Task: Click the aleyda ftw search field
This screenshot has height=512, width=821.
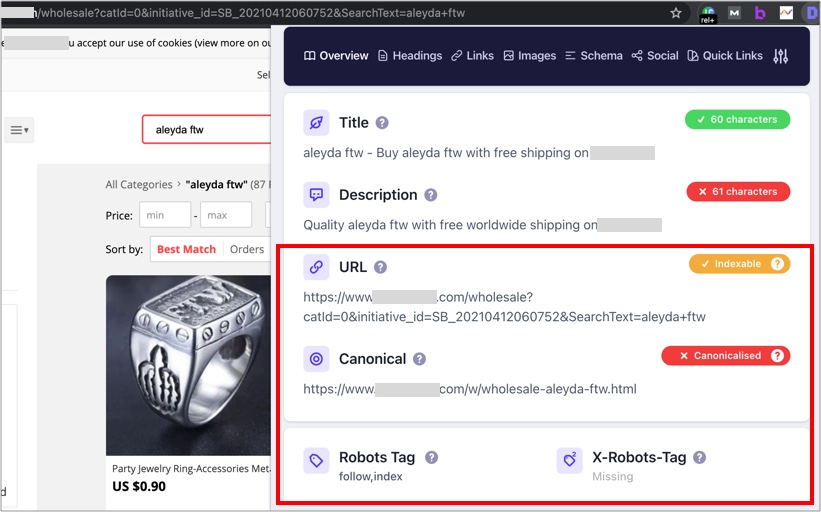Action: point(207,129)
